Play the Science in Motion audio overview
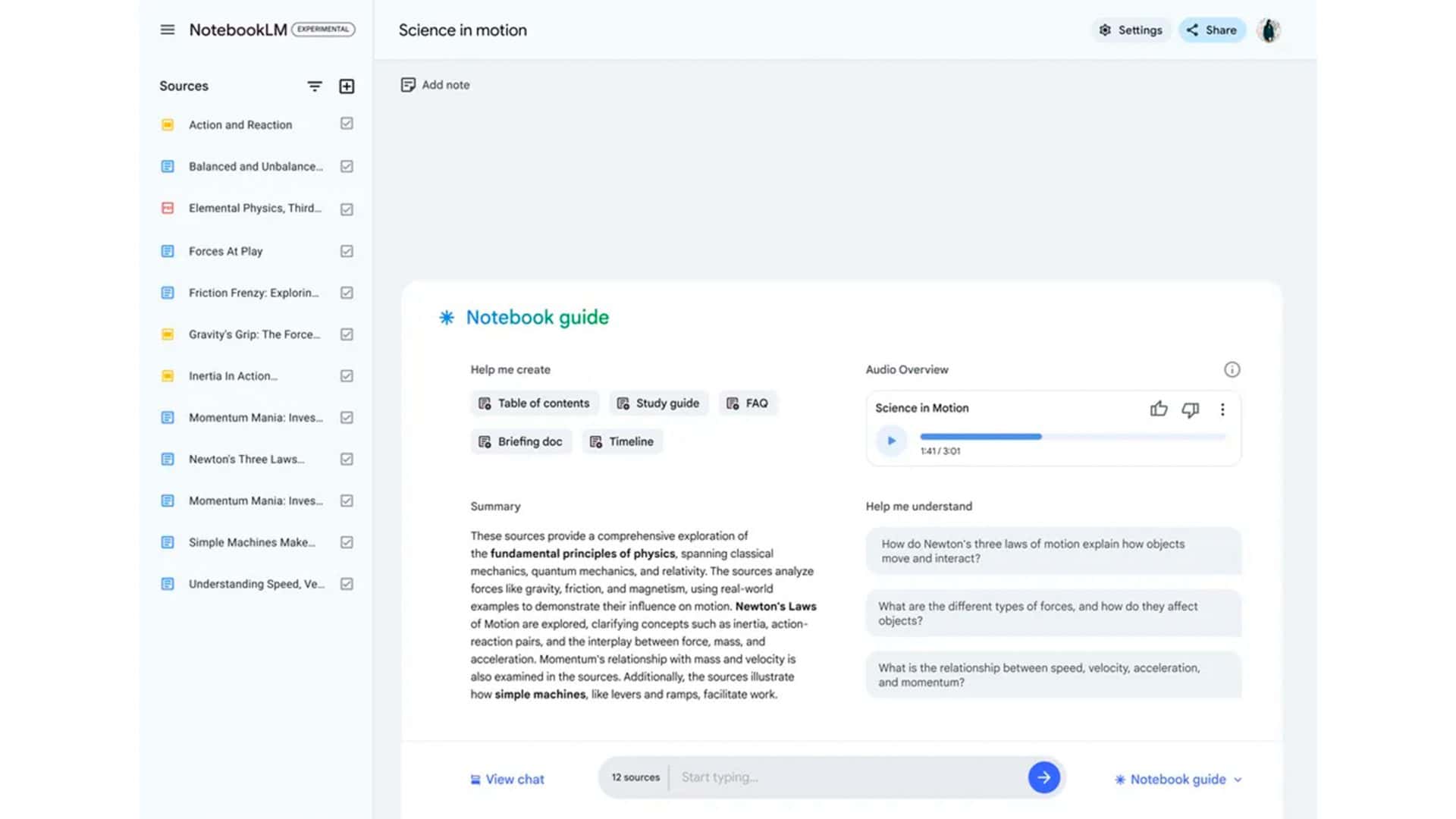Image resolution: width=1456 pixels, height=819 pixels. click(891, 441)
